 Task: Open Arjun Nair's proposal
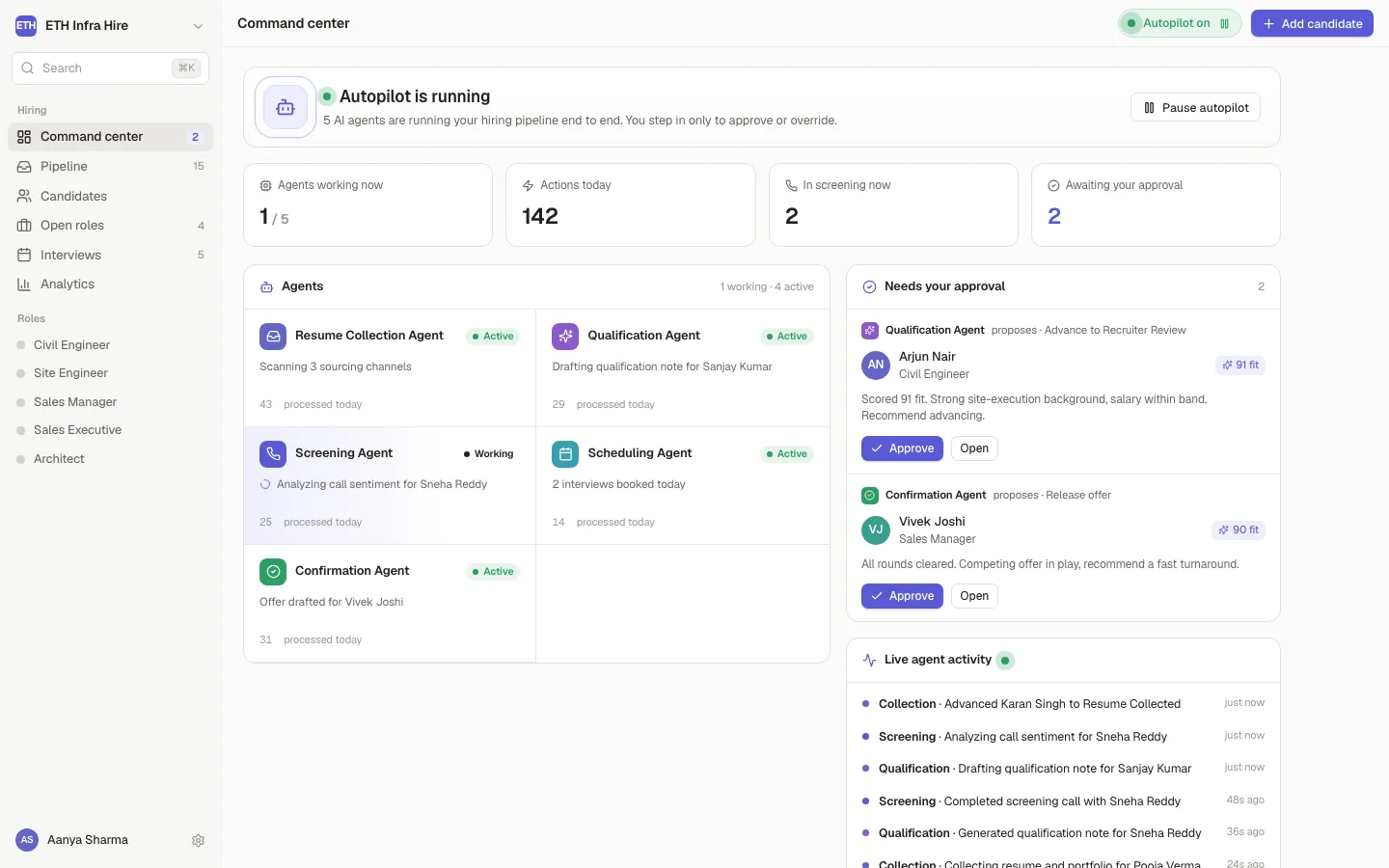974,448
